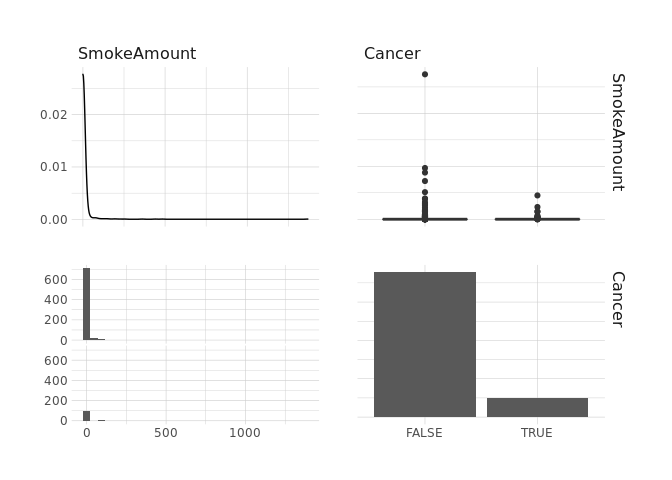Click the TRUE axis label
This screenshot has height=480, width=672.
[537, 433]
